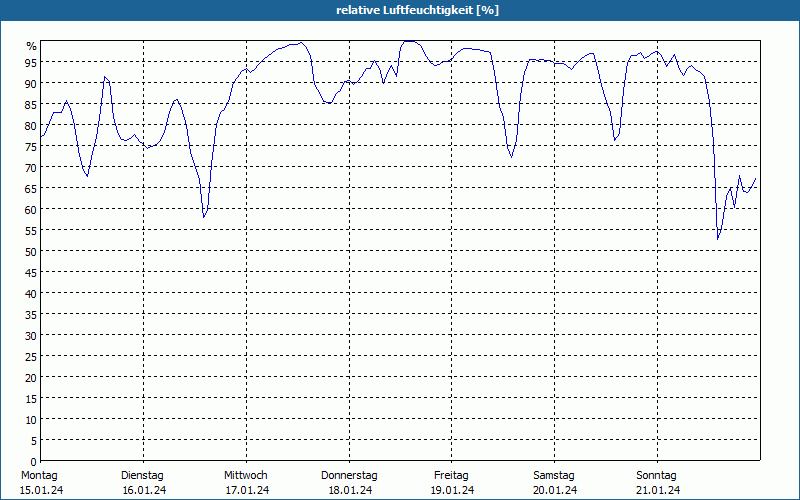Click the 'Samstag' day label
Screen dimensions: 800x500
[x=554, y=475]
